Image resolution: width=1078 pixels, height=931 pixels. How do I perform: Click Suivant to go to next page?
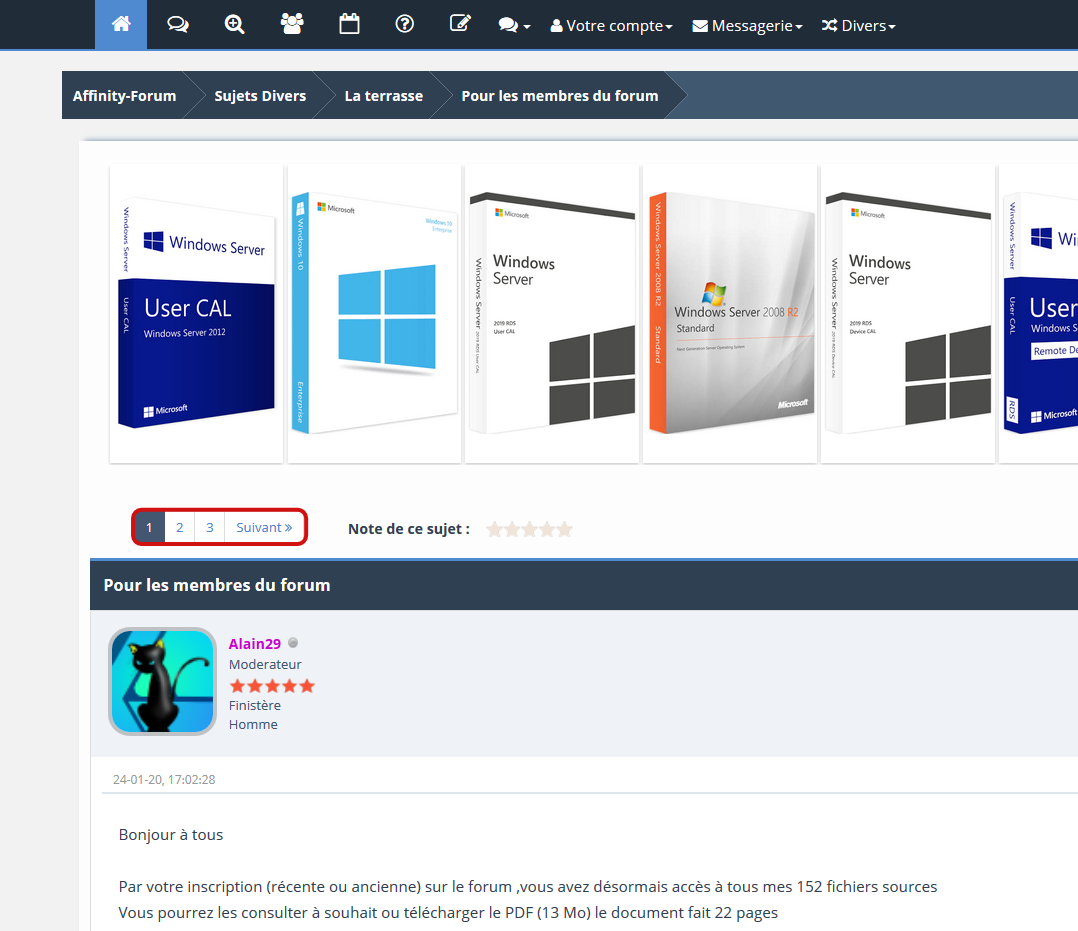coord(264,527)
